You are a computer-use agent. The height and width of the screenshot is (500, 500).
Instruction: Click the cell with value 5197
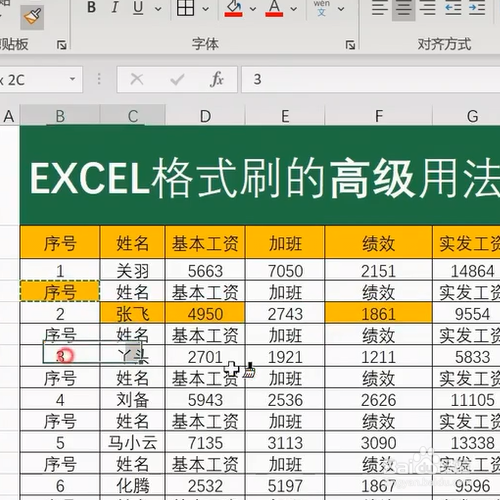point(285,485)
